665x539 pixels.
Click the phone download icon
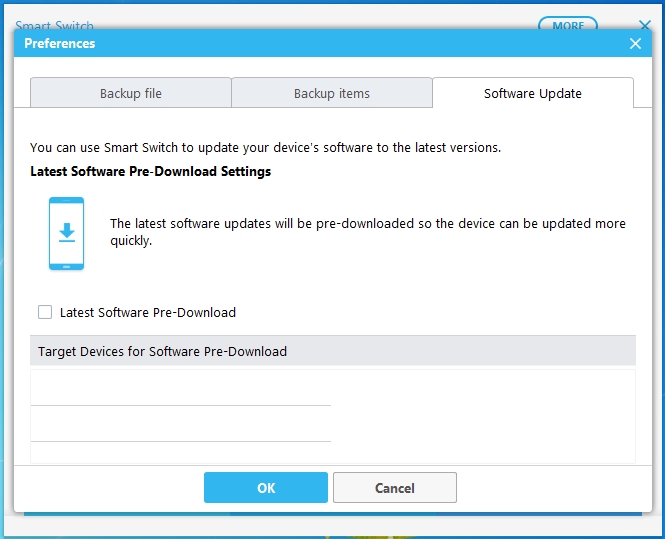pyautogui.click(x=66, y=233)
